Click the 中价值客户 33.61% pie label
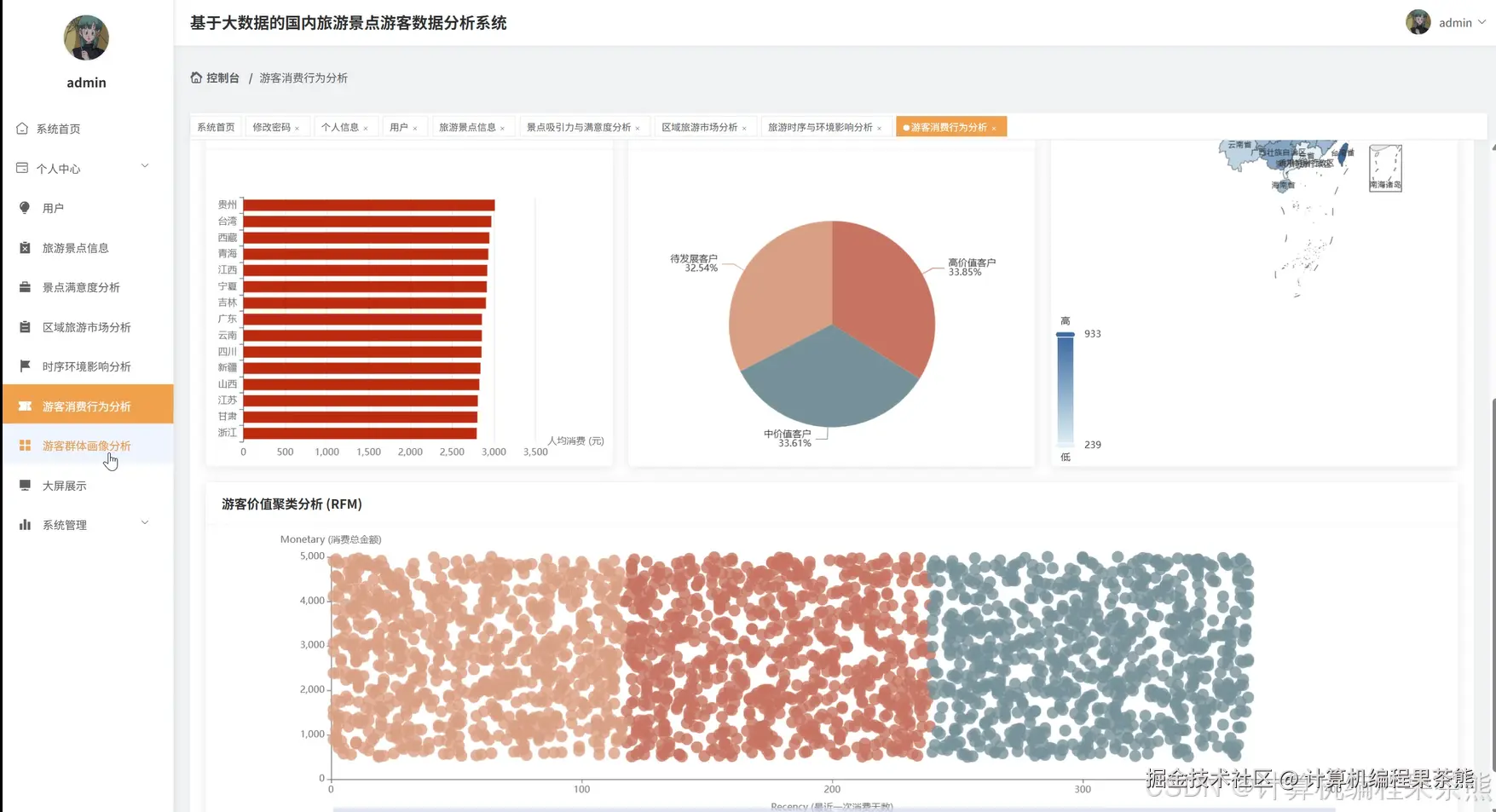Screen dimensions: 1496x812 point(788,438)
